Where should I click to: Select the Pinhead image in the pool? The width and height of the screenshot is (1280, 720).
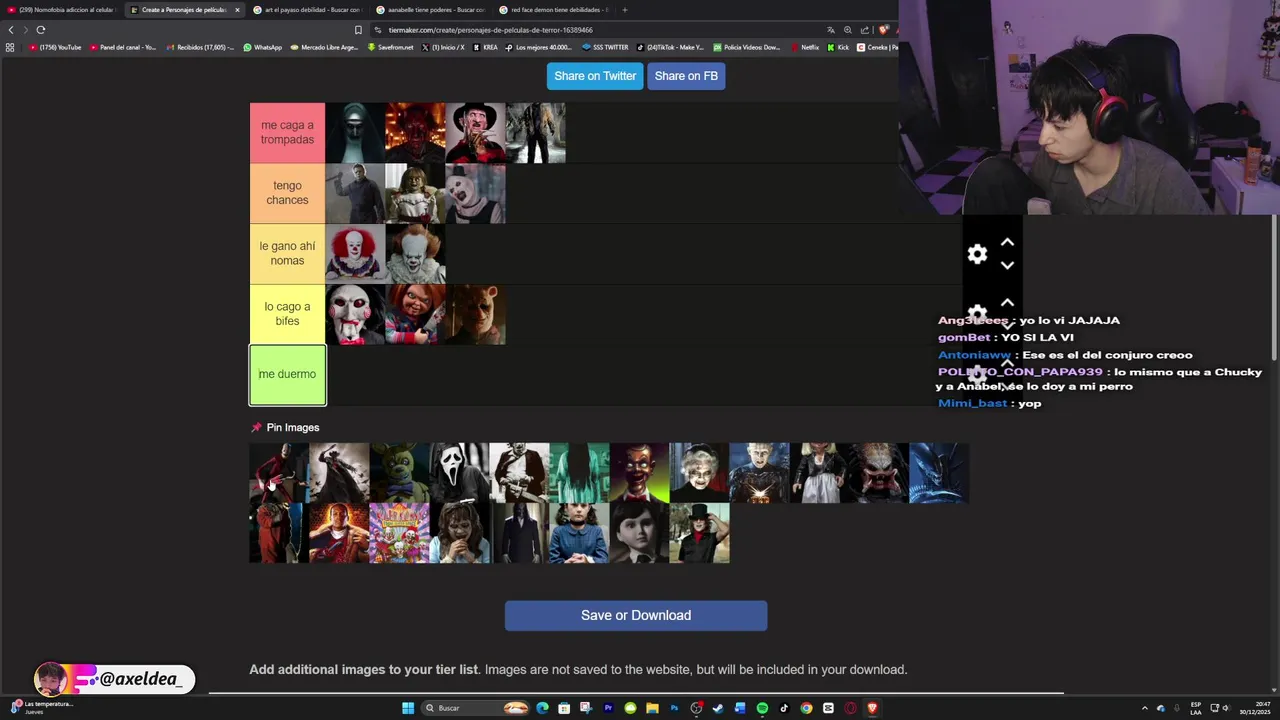[x=759, y=473]
